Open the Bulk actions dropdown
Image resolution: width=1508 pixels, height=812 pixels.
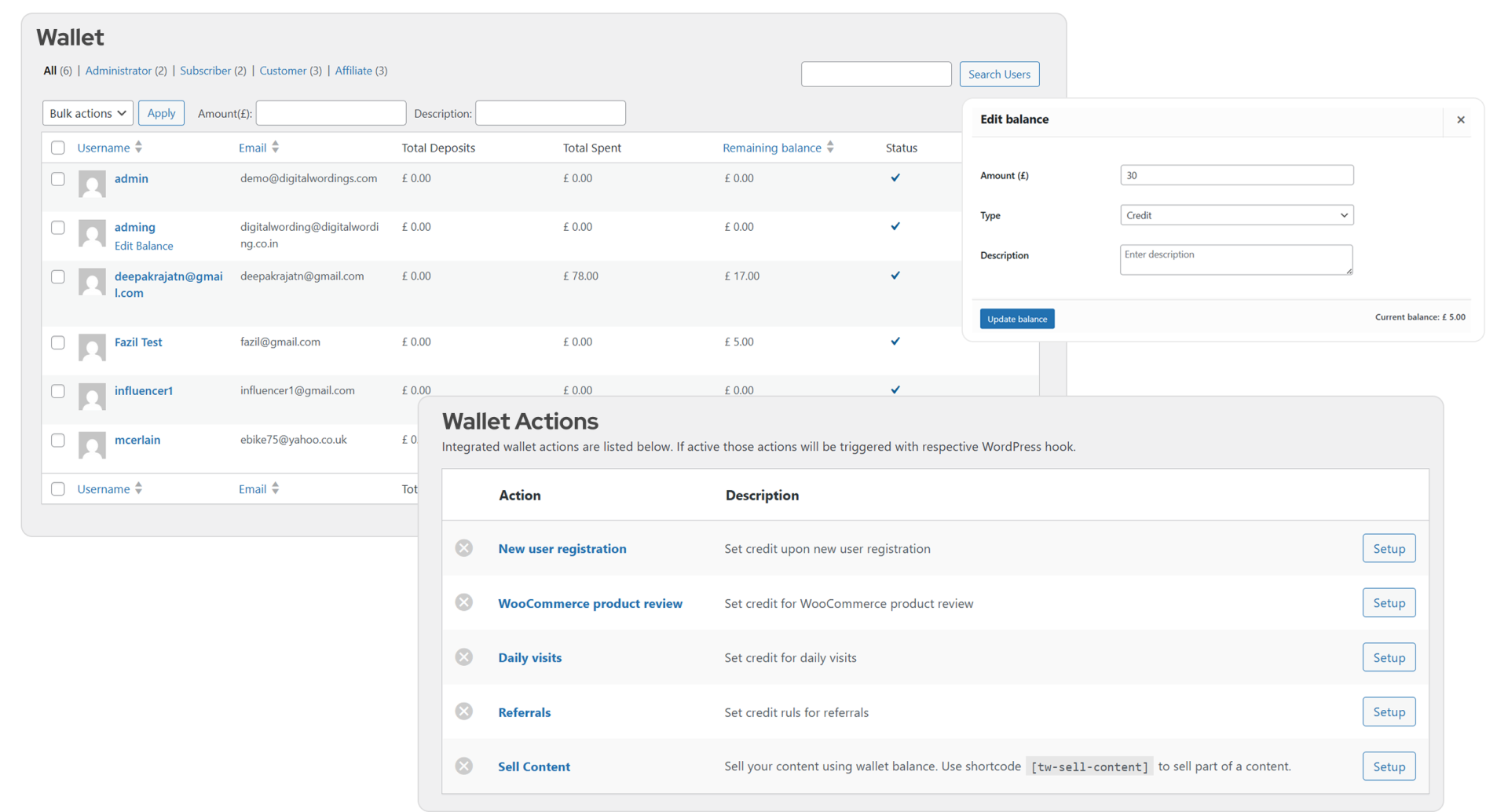tap(87, 113)
